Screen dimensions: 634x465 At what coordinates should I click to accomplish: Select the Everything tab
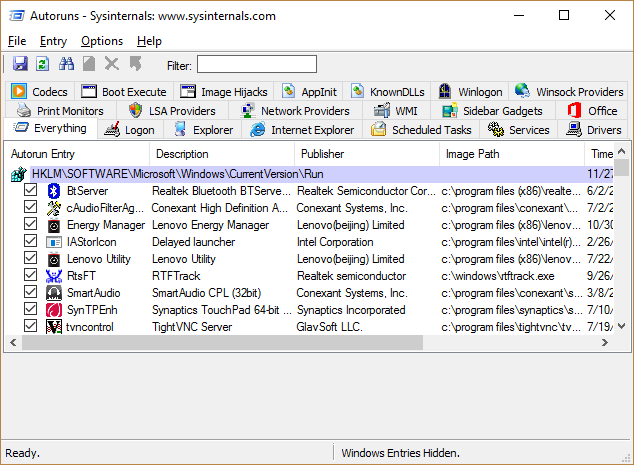50,128
